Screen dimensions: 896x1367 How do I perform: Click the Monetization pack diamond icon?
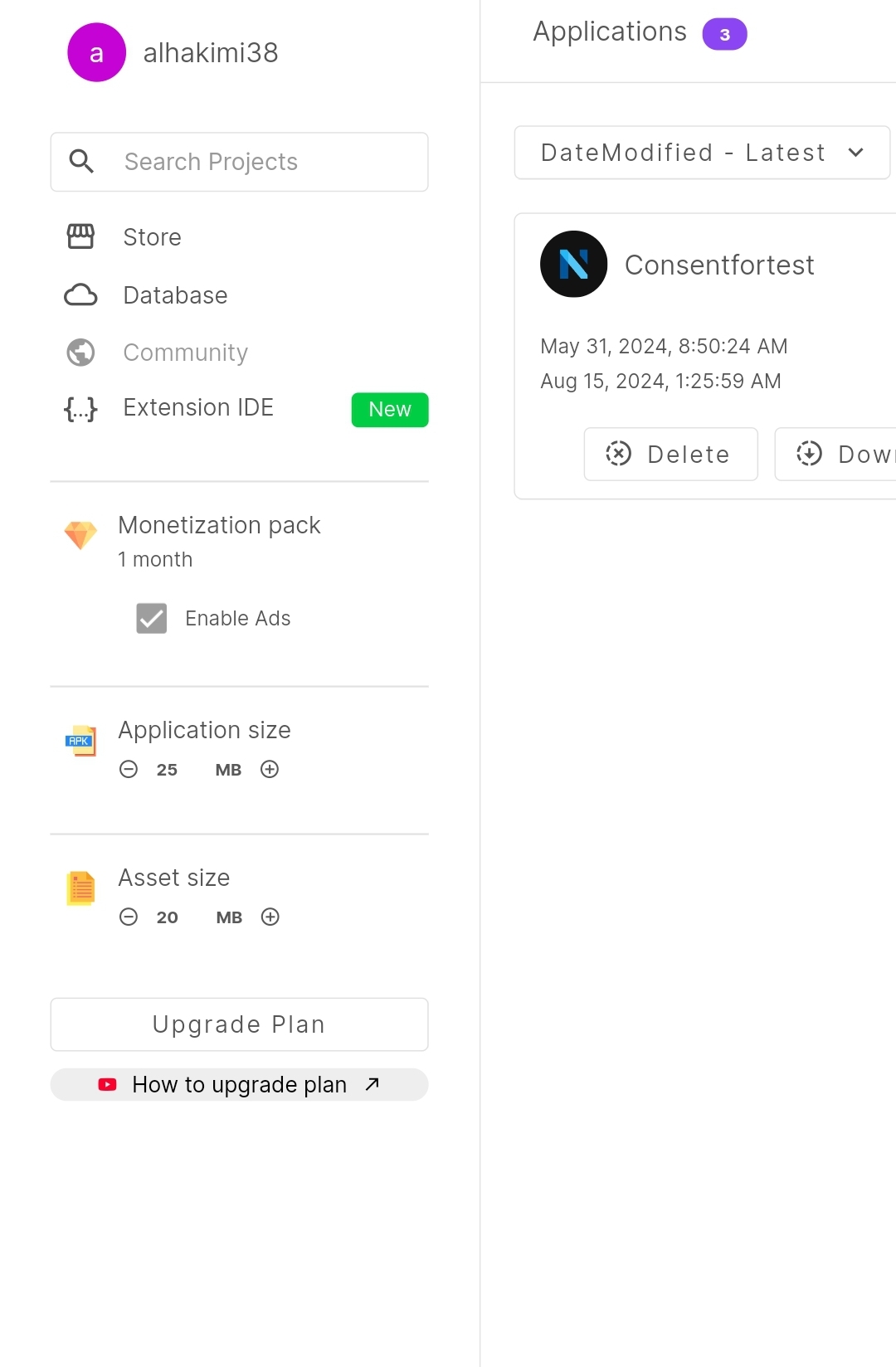click(x=80, y=535)
